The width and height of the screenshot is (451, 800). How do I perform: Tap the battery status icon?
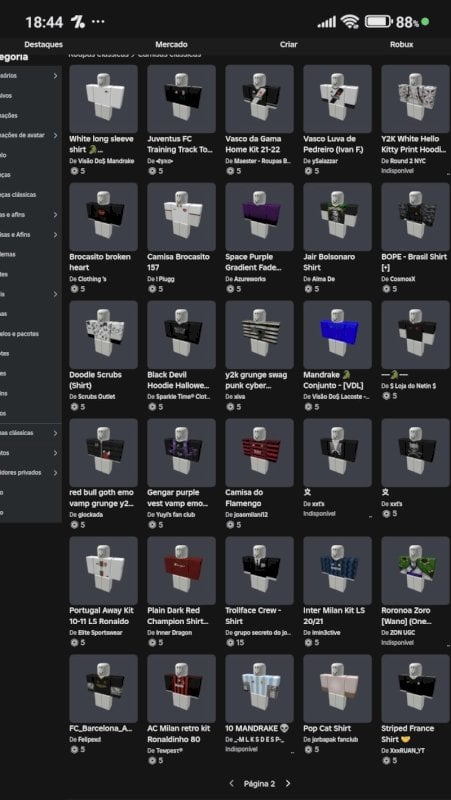378,22
